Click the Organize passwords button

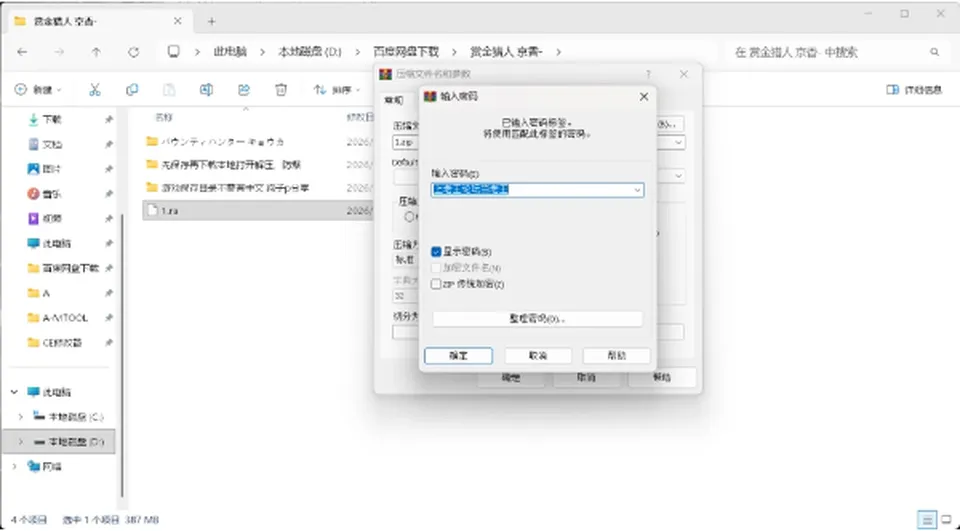point(538,319)
